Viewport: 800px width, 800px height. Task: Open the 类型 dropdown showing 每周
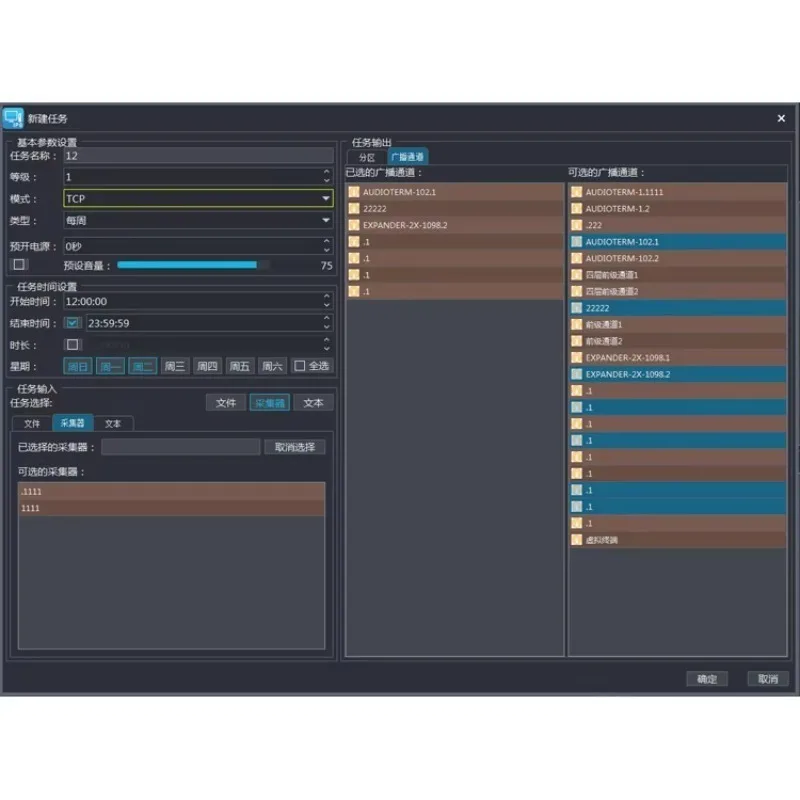coord(327,220)
